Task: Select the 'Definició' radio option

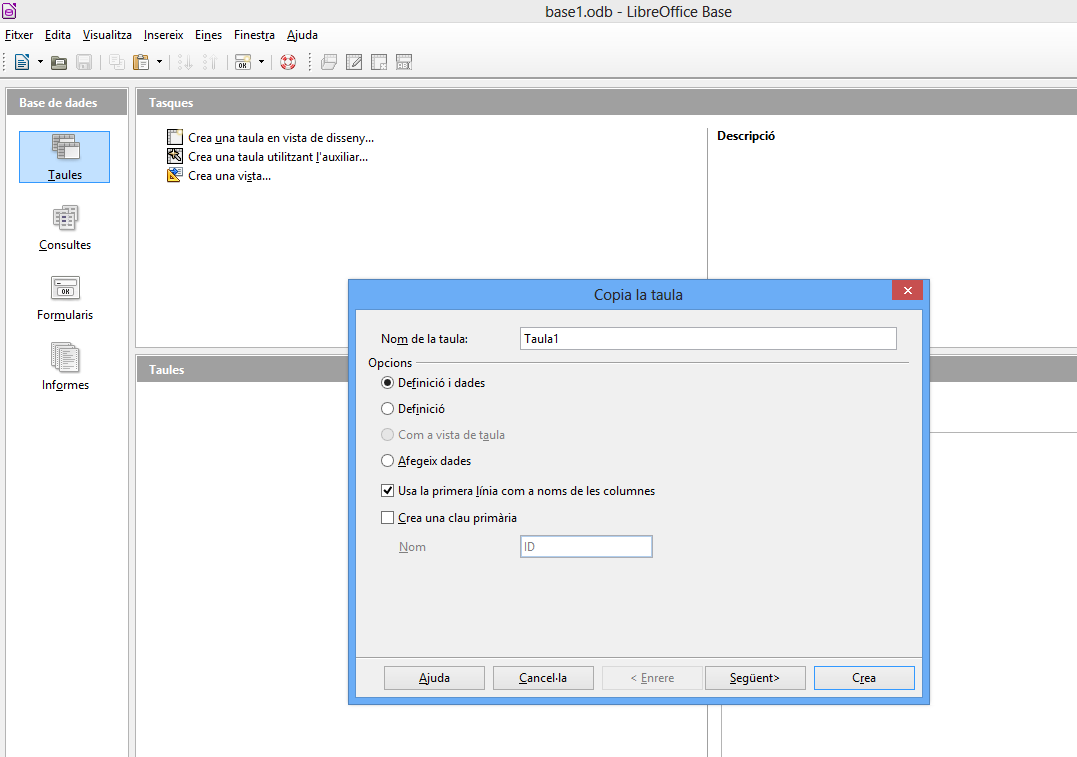Action: [x=388, y=408]
